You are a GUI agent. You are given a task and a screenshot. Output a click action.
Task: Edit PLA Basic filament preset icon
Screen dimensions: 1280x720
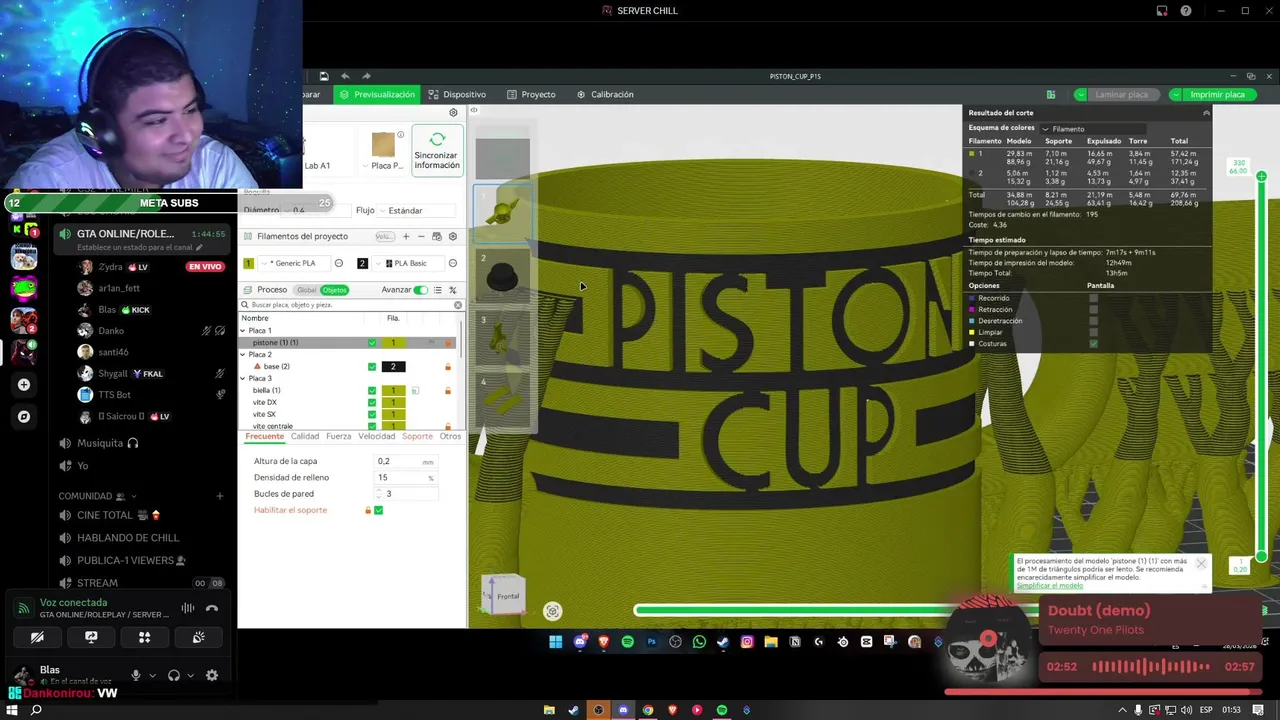click(453, 263)
